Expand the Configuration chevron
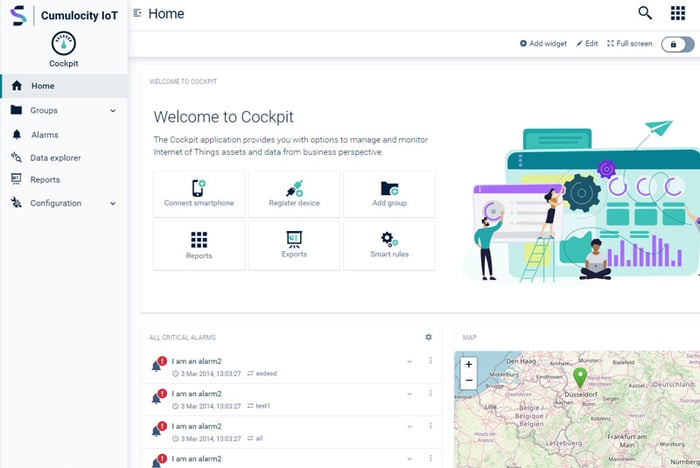Screen dimensions: 700x468 (113, 203)
